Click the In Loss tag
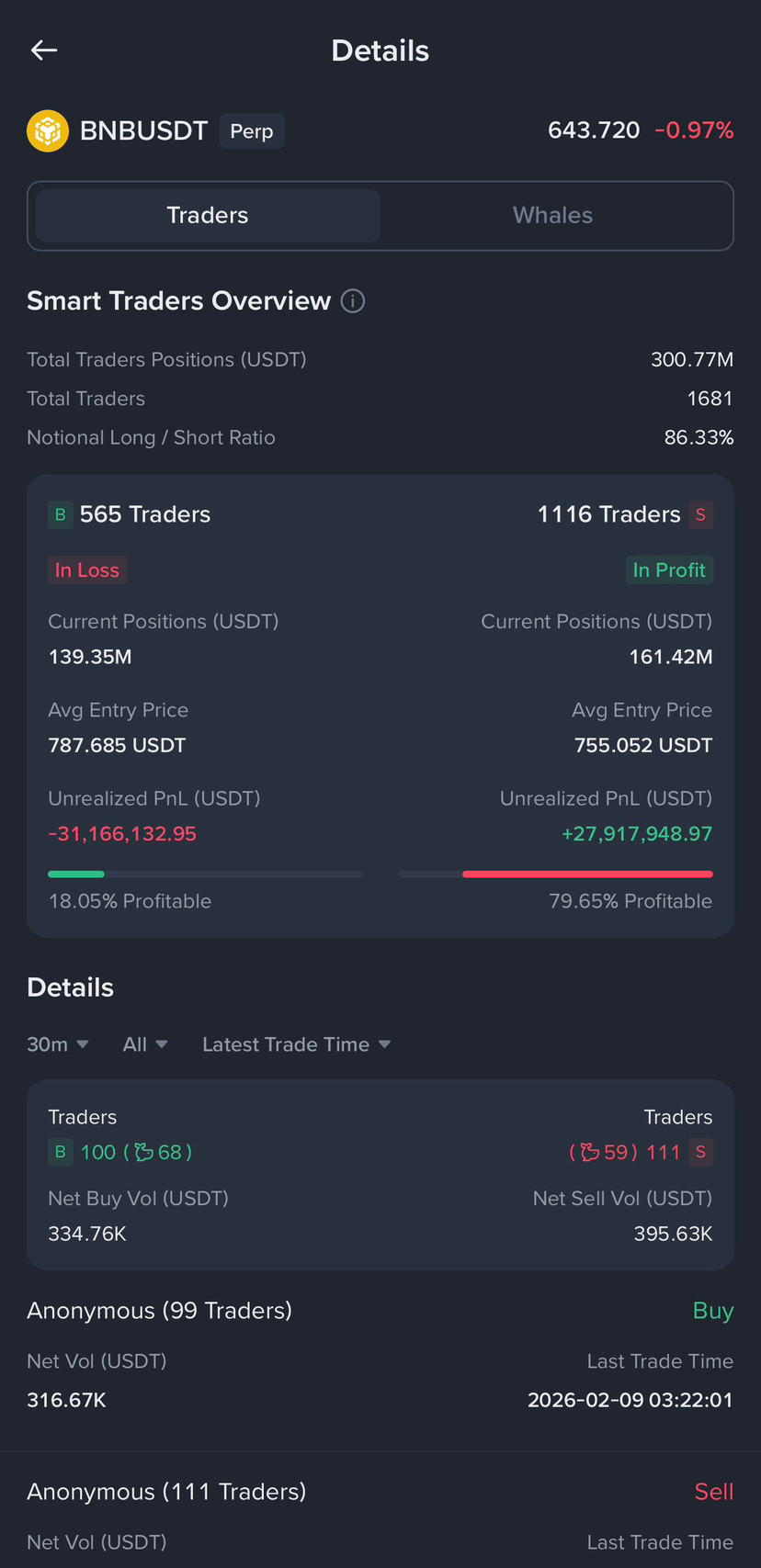The image size is (761, 1568). point(87,570)
